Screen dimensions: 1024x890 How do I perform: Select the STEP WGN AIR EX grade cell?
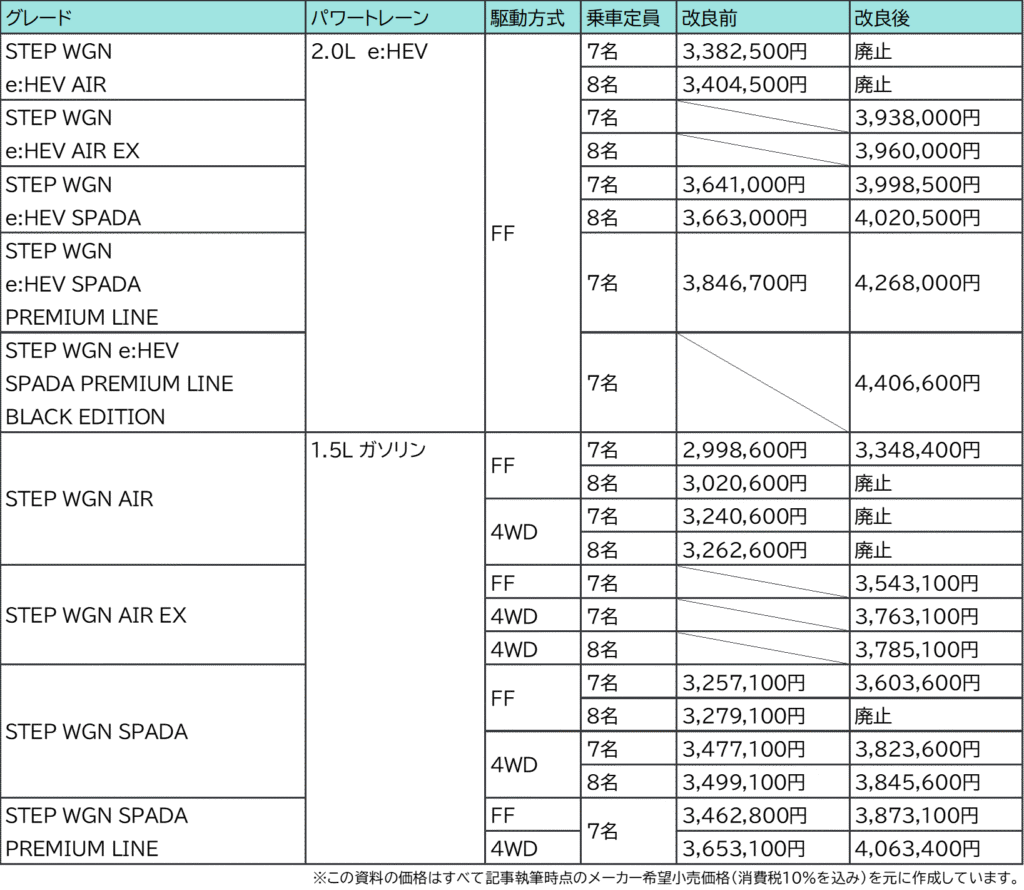[153, 616]
